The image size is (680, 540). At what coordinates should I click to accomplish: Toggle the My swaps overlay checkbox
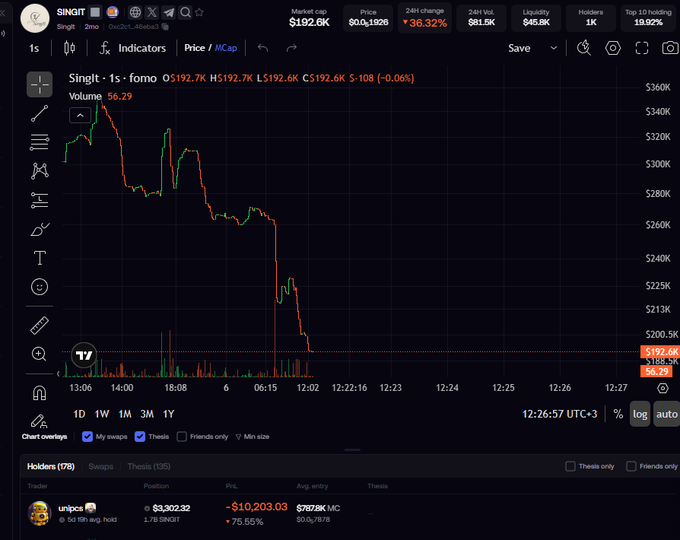point(87,437)
